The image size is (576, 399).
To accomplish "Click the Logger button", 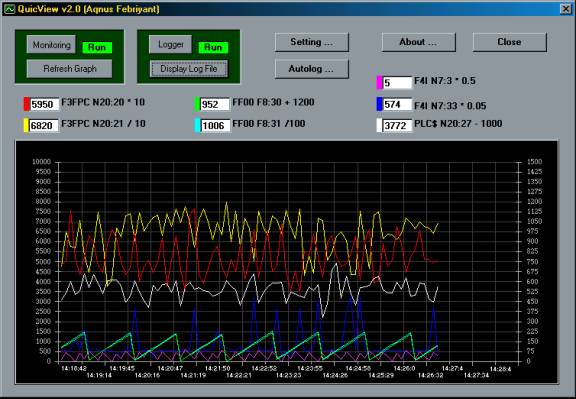I will pyautogui.click(x=170, y=45).
